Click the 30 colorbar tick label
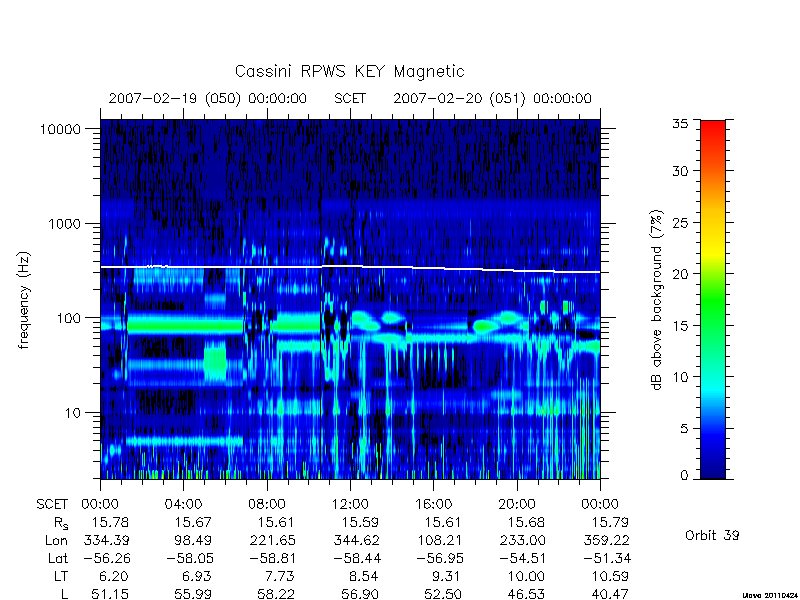 [680, 171]
